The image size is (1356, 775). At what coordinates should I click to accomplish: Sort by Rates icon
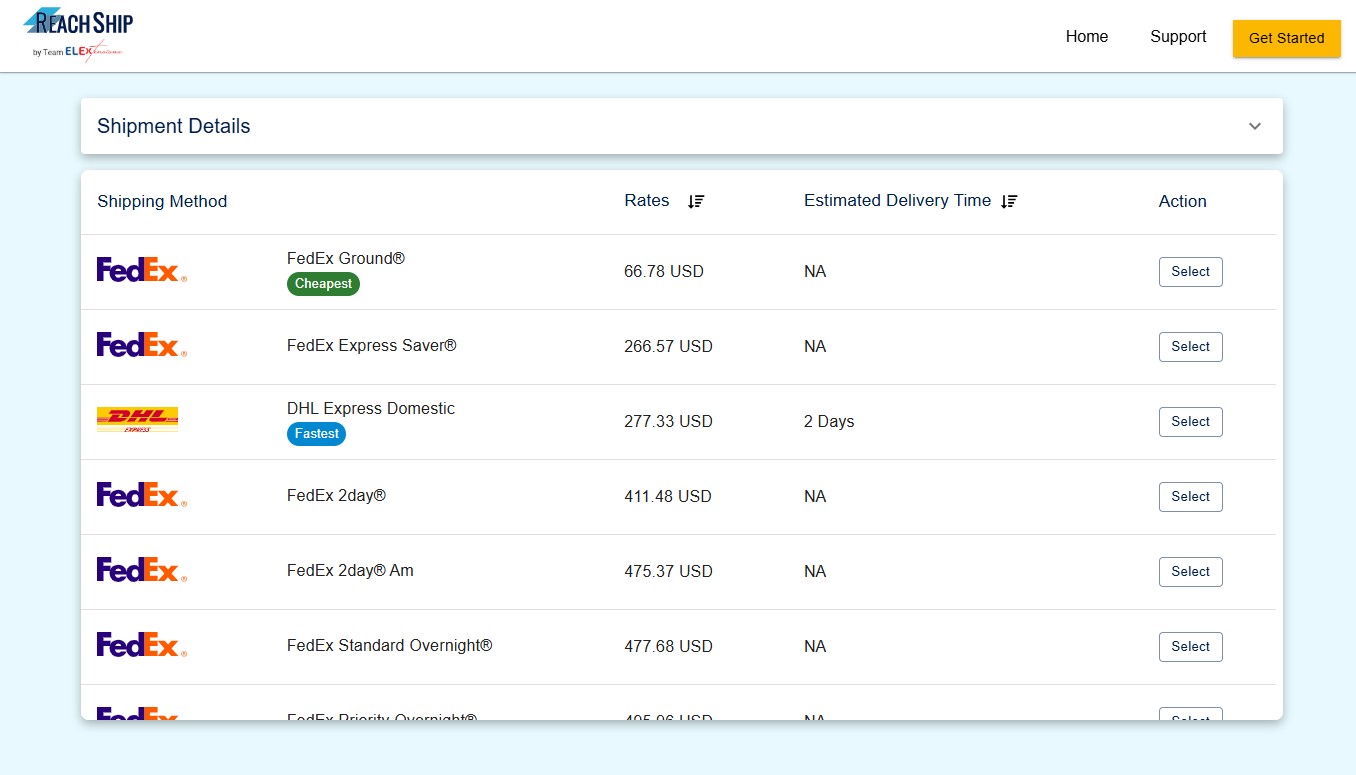(696, 201)
